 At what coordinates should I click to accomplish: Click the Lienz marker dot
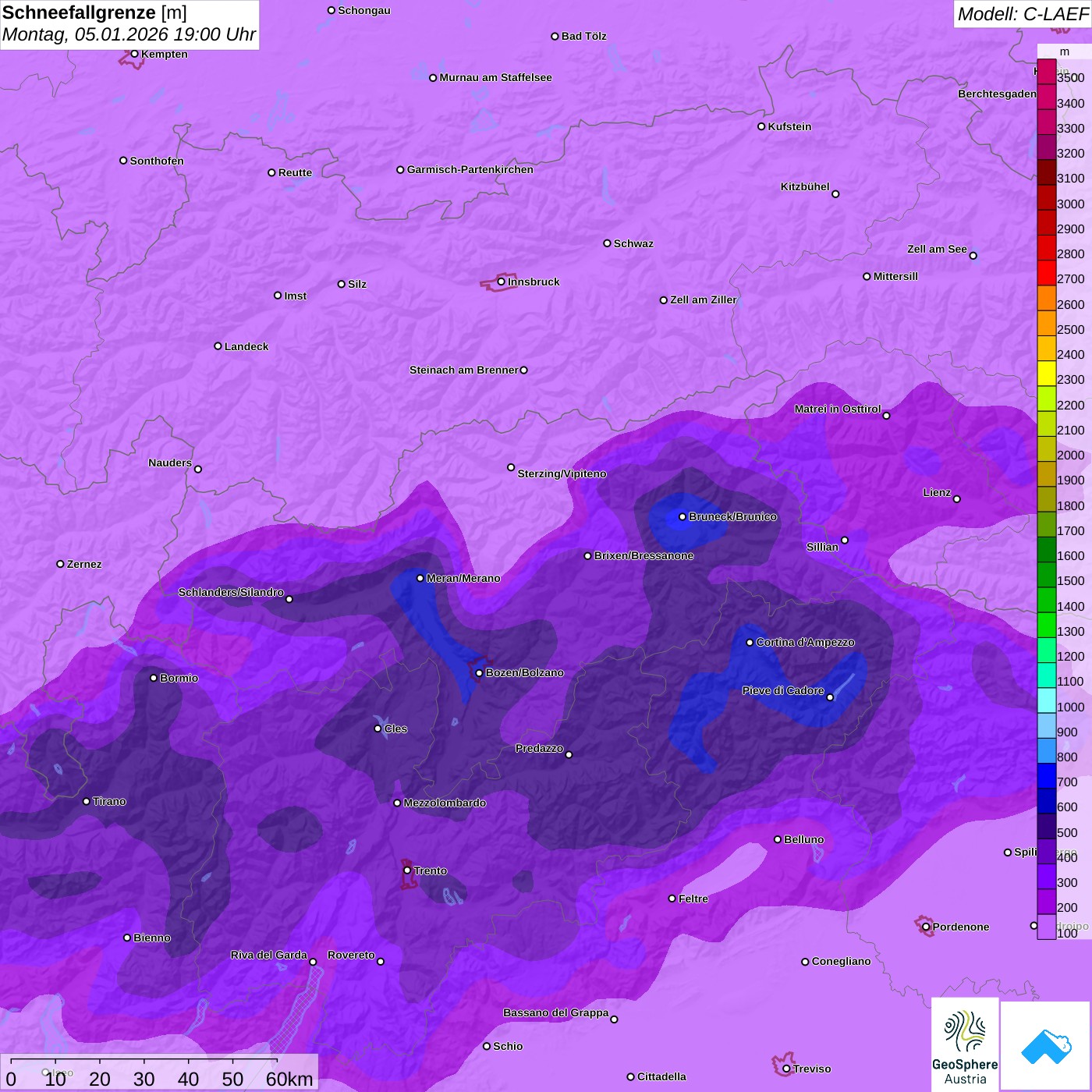click(x=957, y=499)
